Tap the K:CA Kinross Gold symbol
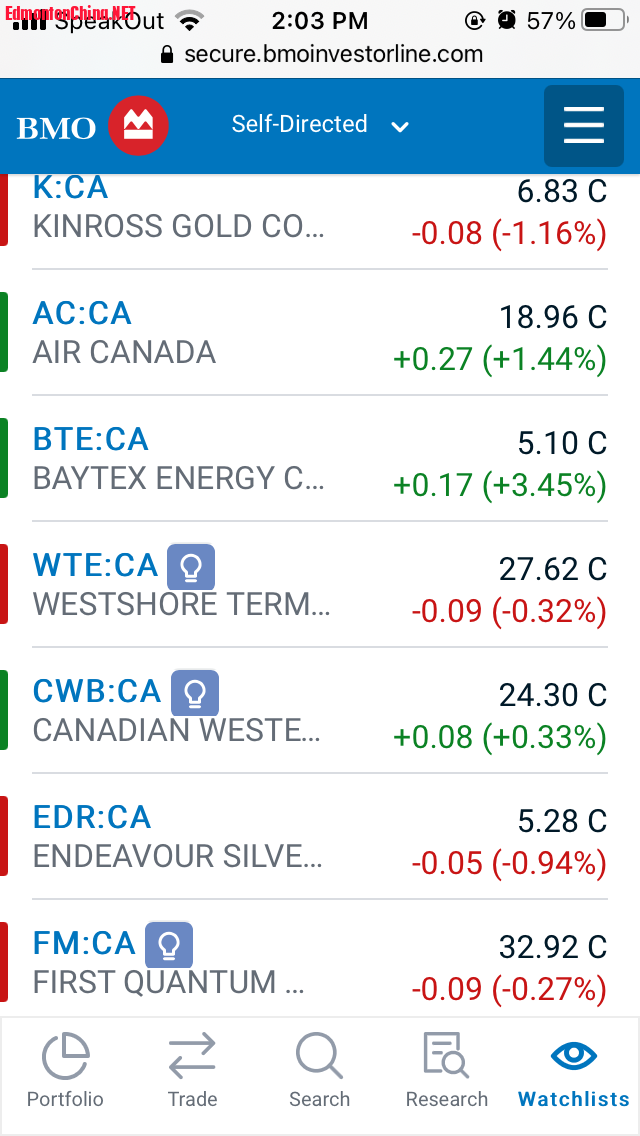 [x=70, y=188]
